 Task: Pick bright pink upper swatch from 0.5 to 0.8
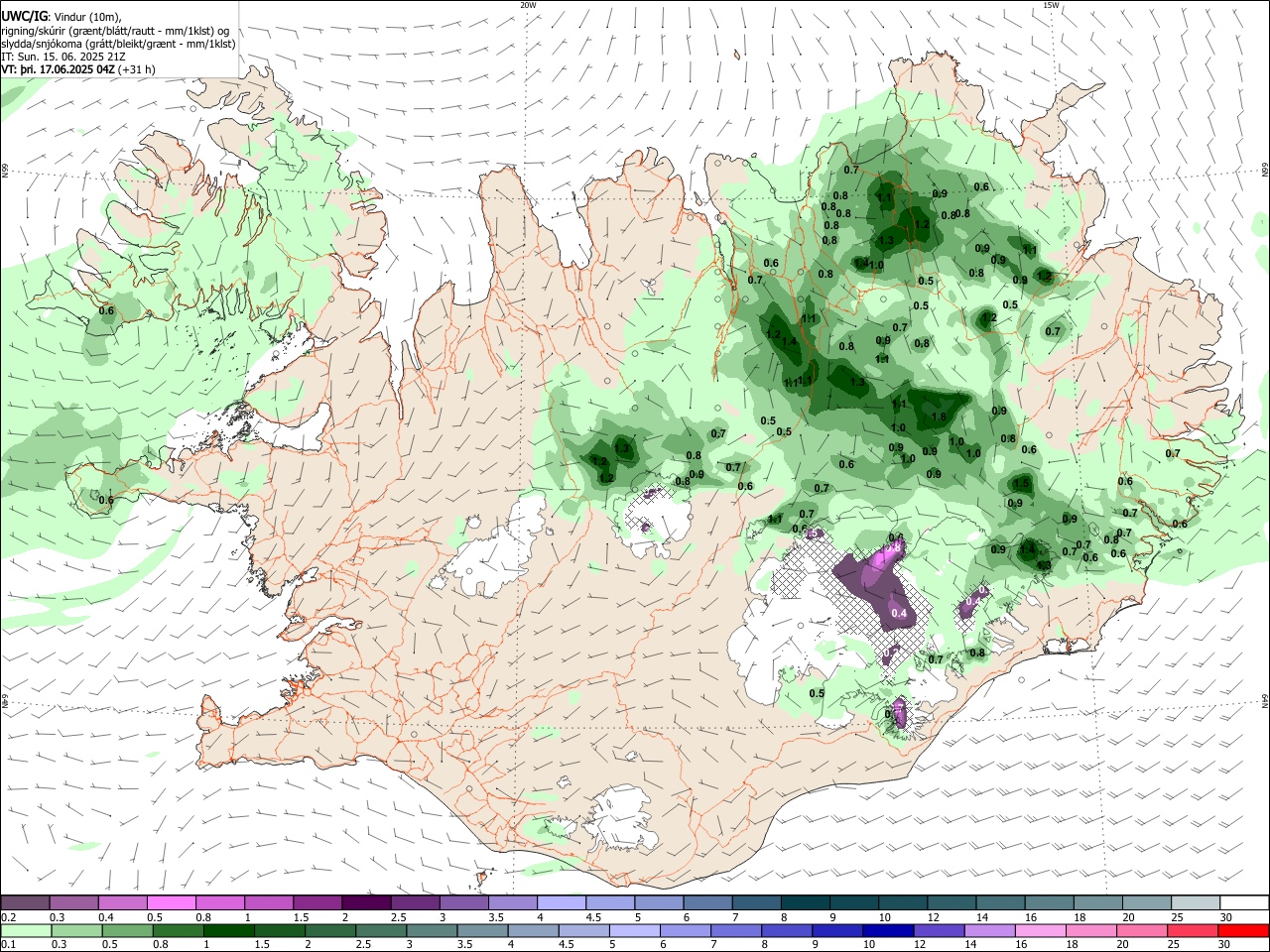[x=171, y=903]
